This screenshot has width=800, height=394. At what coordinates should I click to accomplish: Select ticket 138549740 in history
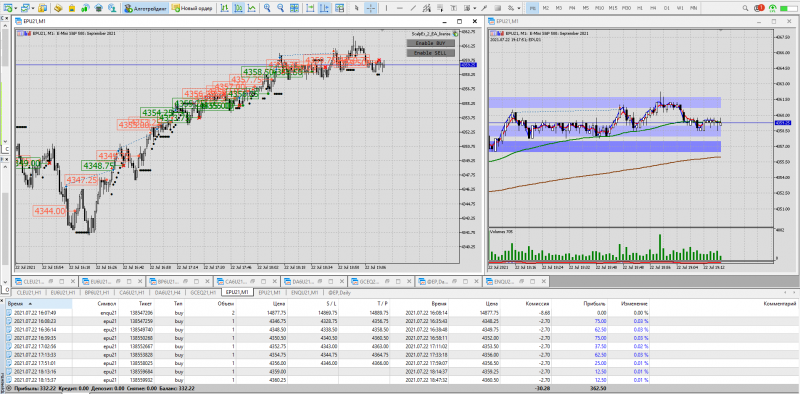(142, 329)
